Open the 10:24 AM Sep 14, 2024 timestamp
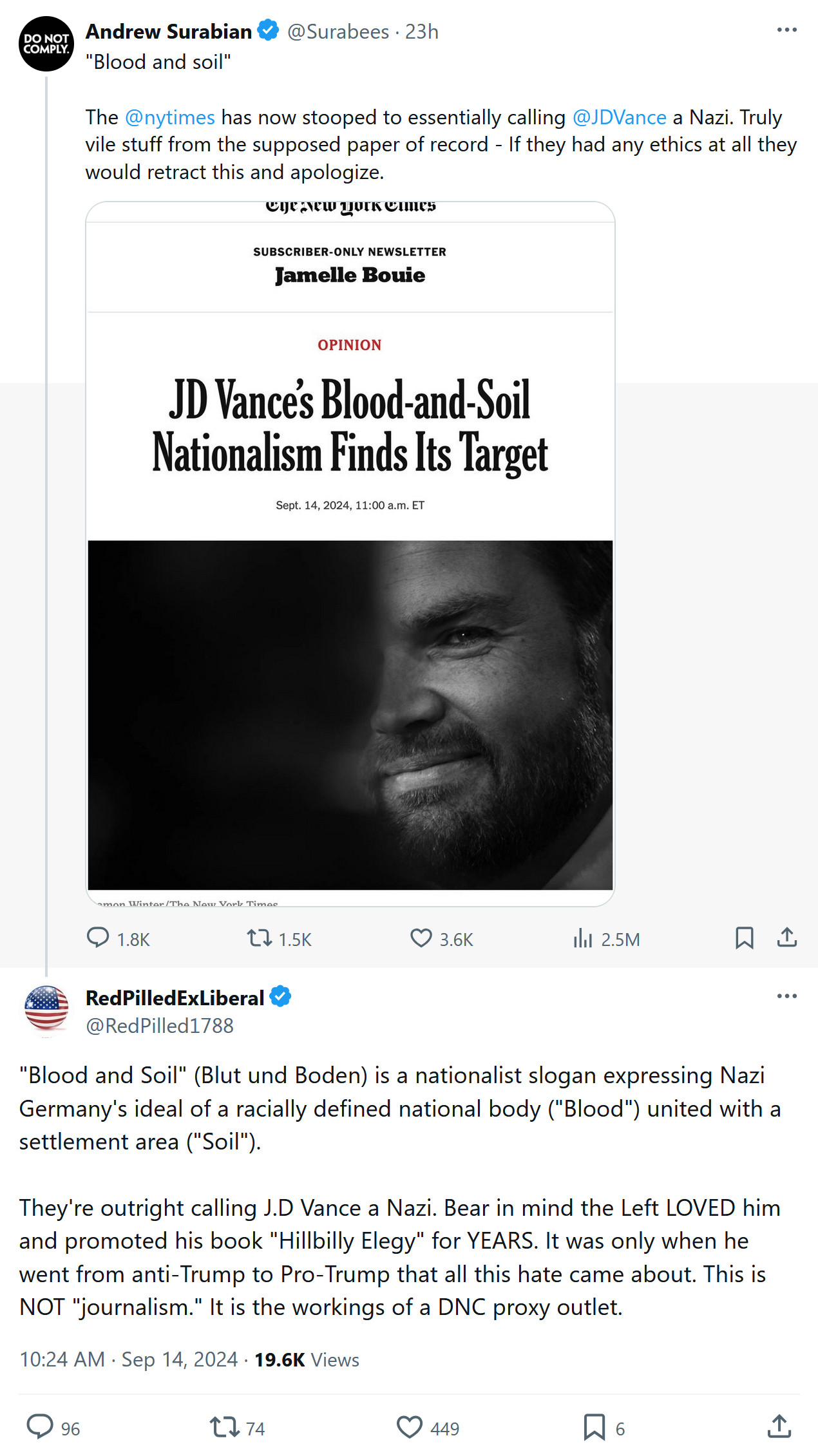 coord(129,1359)
